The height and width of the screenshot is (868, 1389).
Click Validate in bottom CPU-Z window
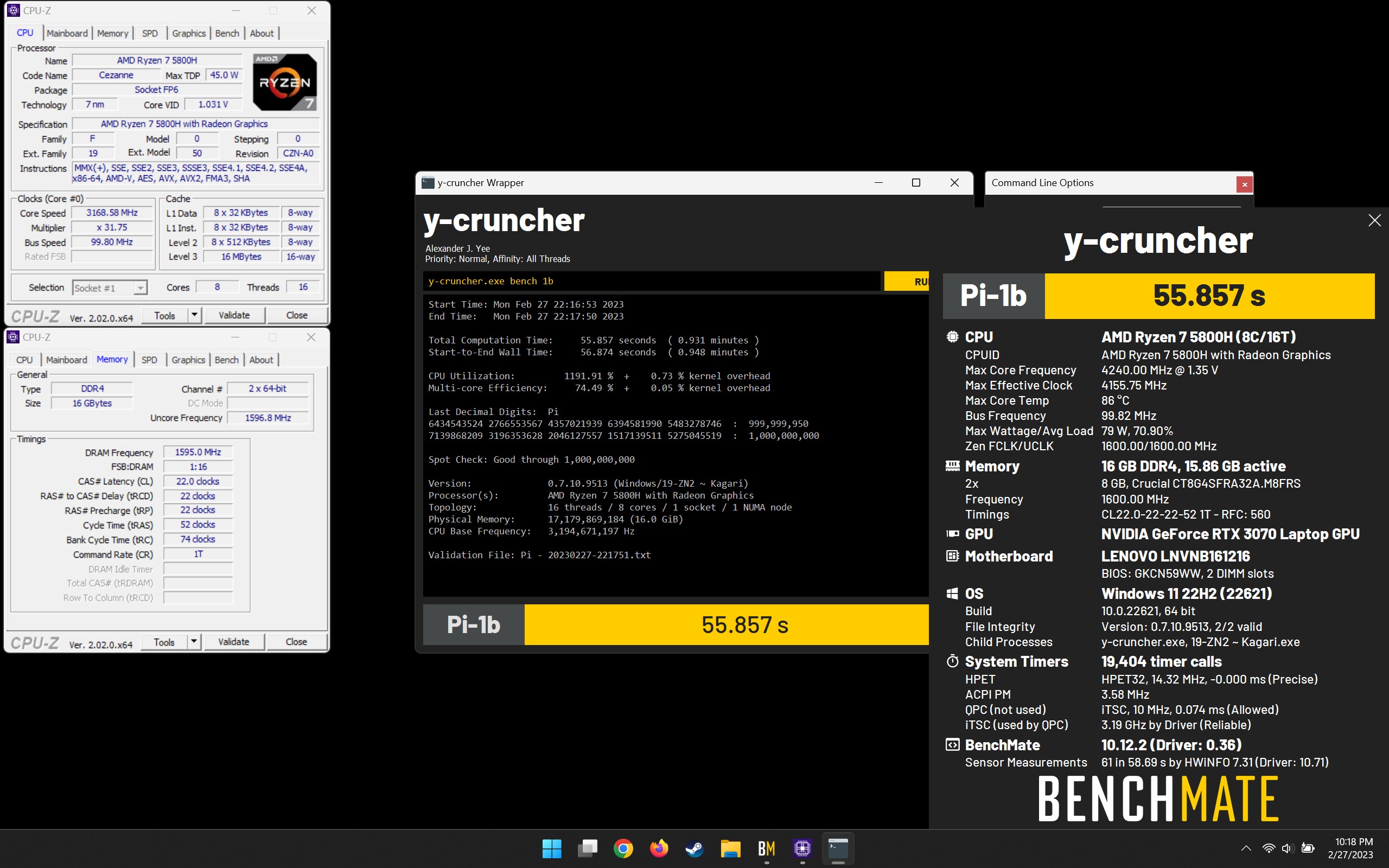(234, 642)
